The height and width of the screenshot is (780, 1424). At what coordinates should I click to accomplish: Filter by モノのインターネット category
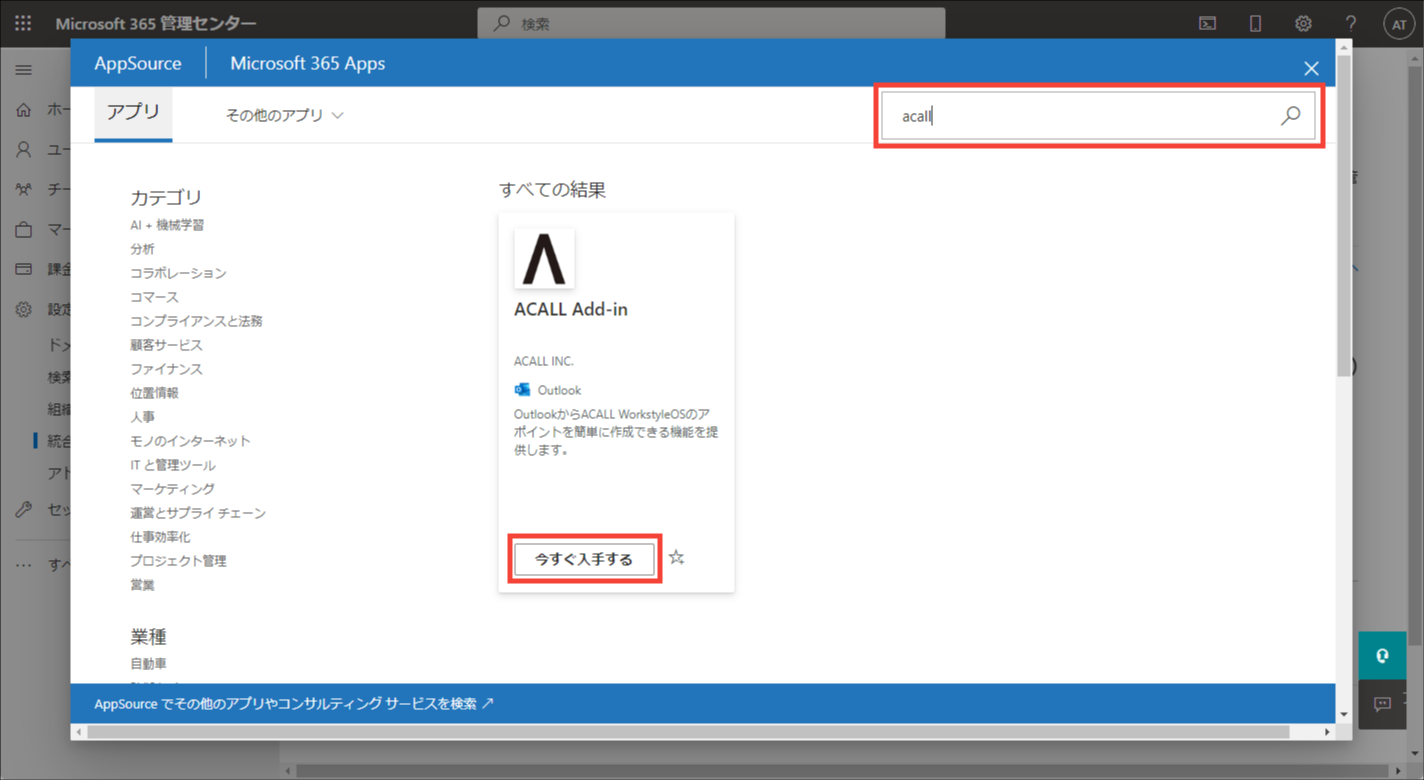click(x=190, y=441)
